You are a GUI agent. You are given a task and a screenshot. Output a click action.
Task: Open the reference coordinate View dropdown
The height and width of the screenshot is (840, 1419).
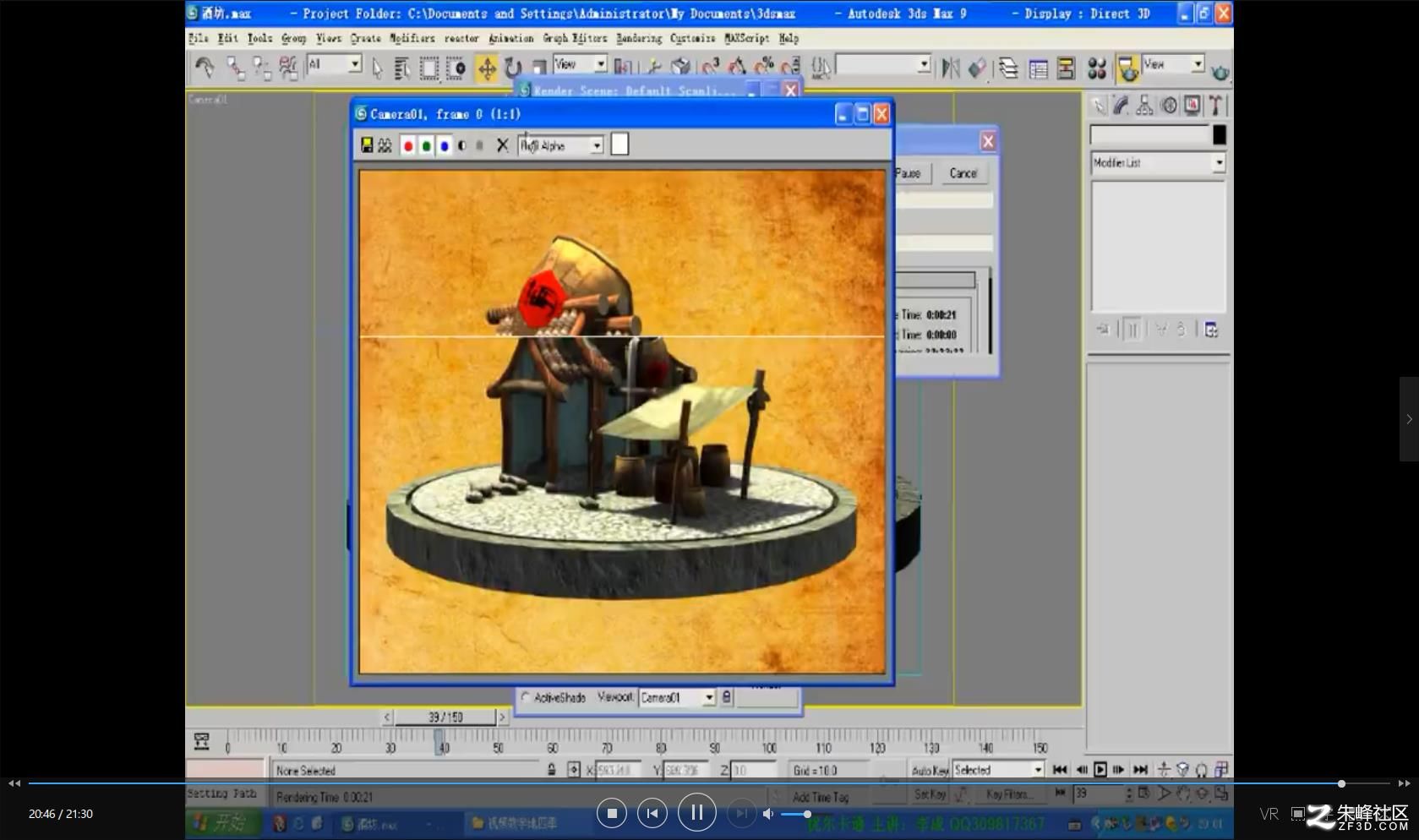pos(580,64)
